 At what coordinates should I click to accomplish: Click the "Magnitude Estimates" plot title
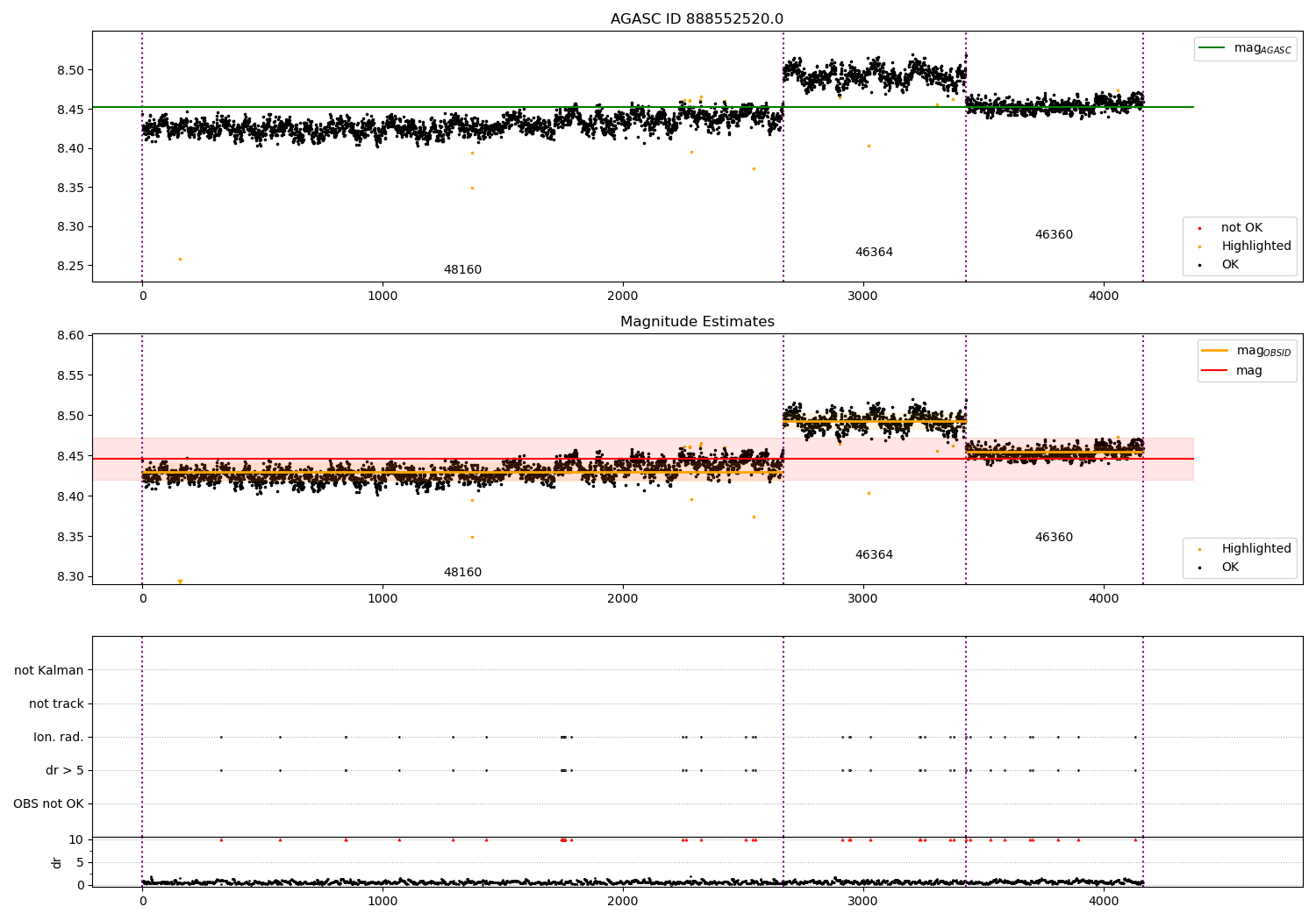pos(697,322)
